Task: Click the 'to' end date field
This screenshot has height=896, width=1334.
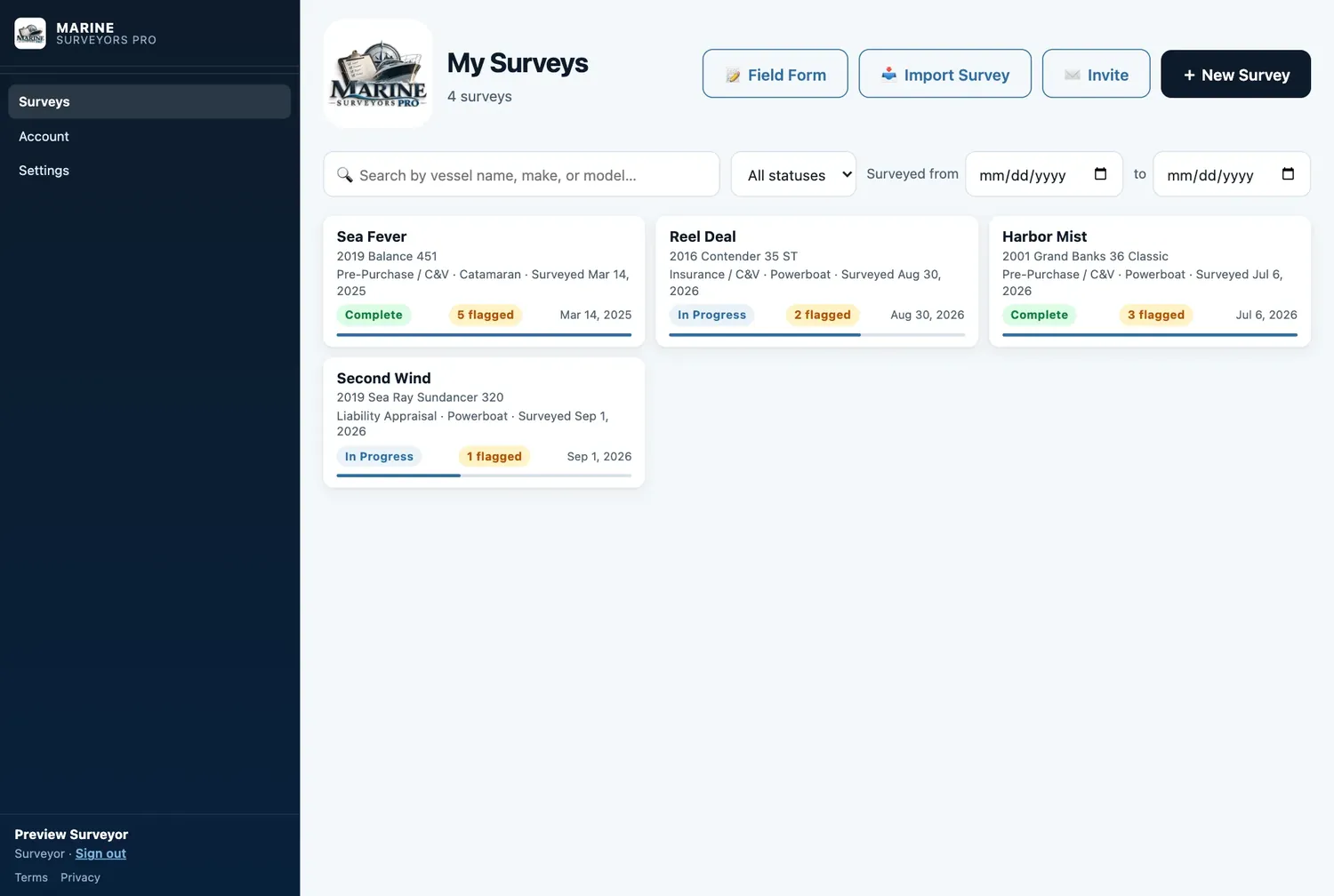Action: 1232,174
